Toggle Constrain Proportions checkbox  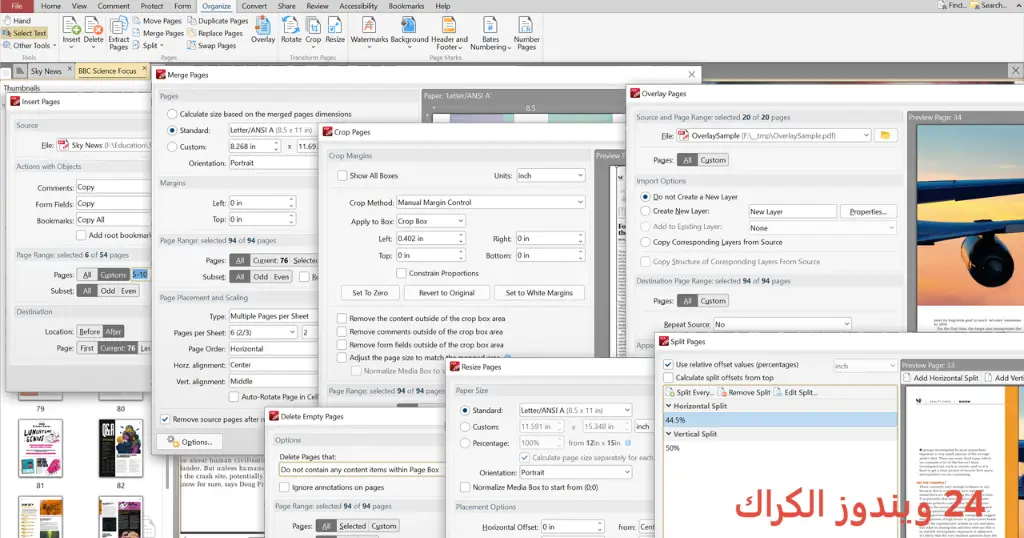click(x=401, y=273)
